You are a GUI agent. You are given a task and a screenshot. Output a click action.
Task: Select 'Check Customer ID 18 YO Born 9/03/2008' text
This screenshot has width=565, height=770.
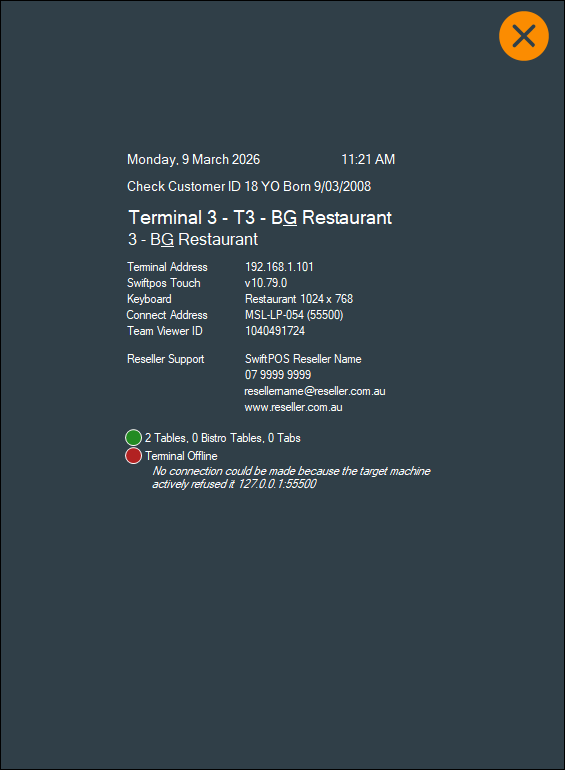click(249, 187)
